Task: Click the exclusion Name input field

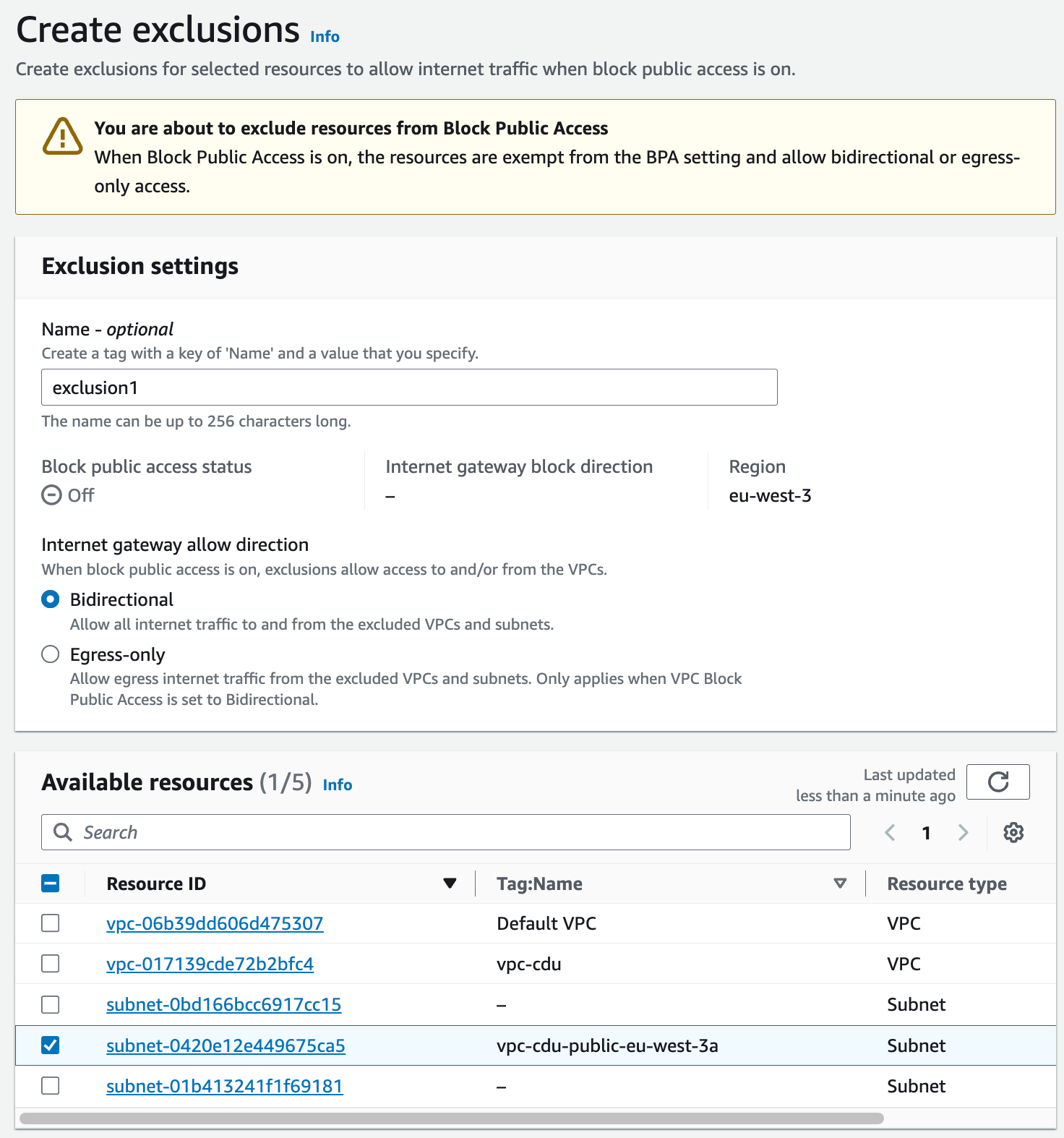Action: click(409, 388)
